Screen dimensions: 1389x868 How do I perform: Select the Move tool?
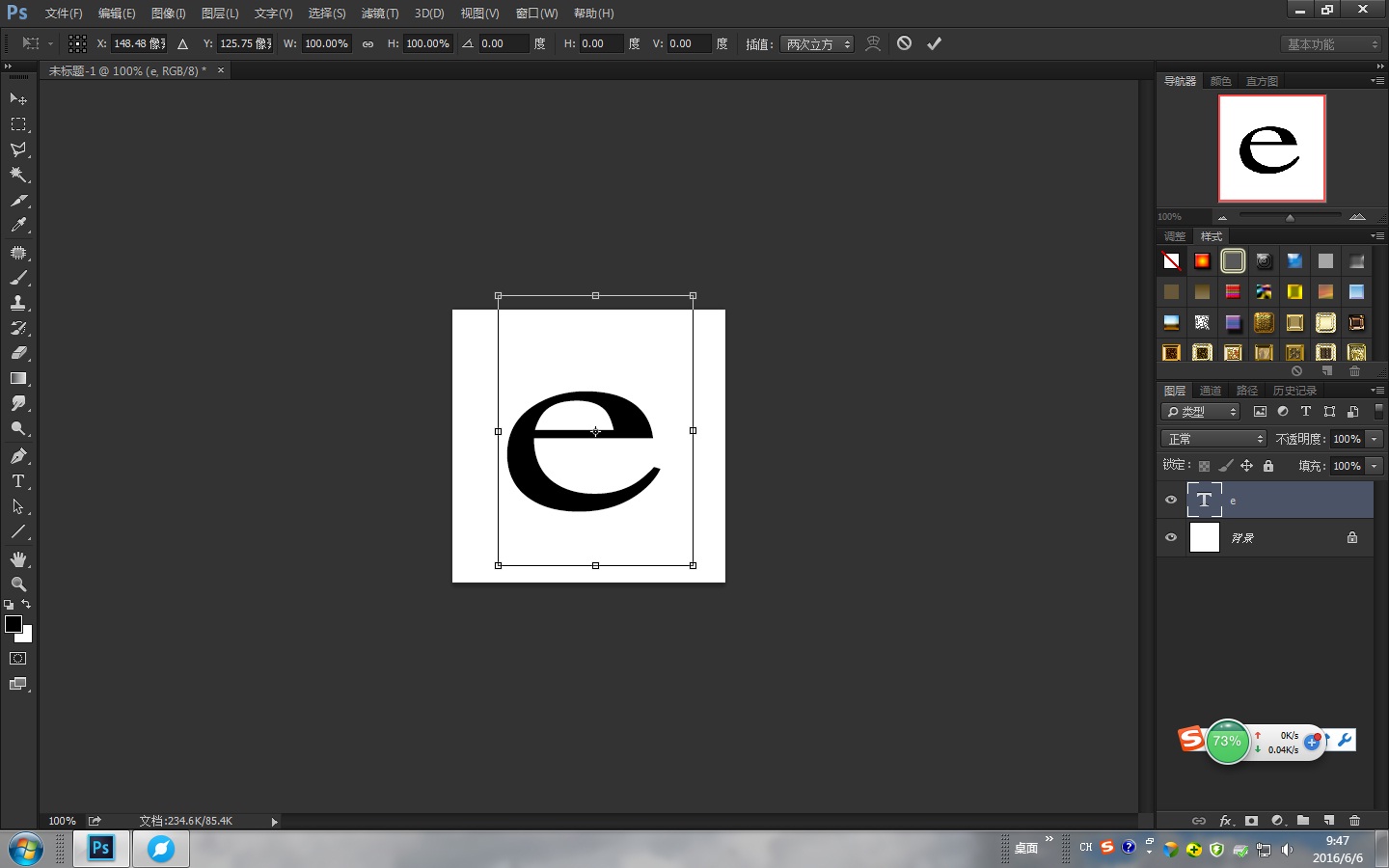18,99
